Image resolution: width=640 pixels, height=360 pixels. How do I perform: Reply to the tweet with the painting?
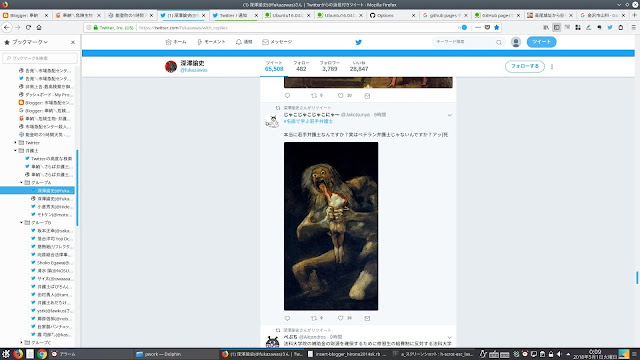point(287,318)
